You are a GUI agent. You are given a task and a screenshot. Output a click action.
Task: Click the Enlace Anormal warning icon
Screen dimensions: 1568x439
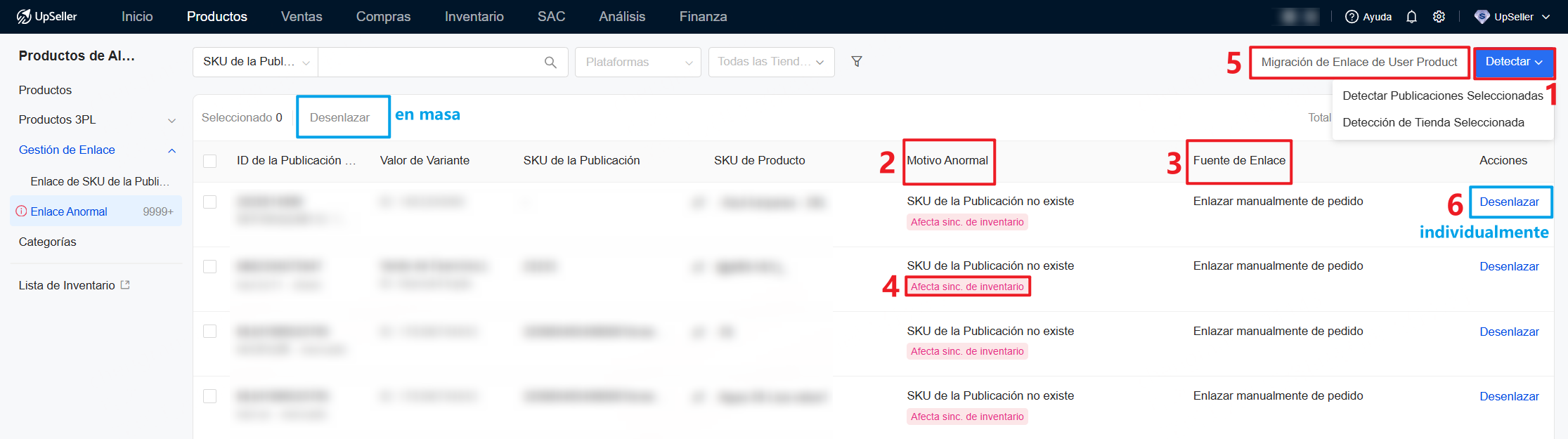coord(21,211)
